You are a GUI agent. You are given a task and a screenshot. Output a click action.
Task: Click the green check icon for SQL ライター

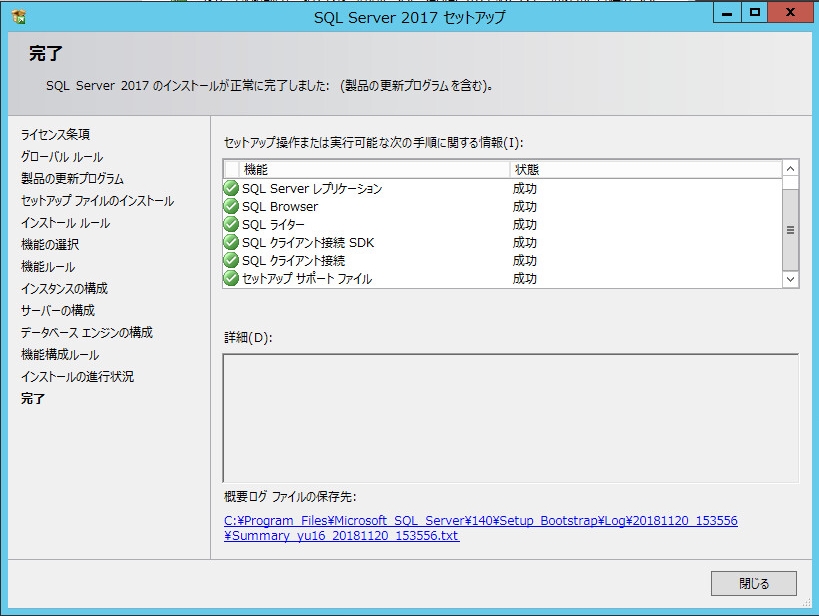pyautogui.click(x=230, y=225)
